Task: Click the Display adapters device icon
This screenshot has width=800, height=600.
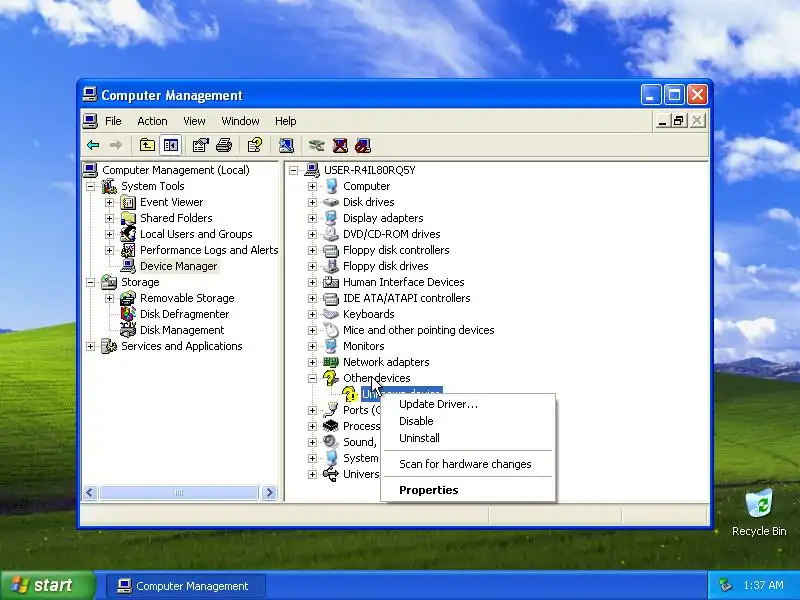Action: click(331, 218)
